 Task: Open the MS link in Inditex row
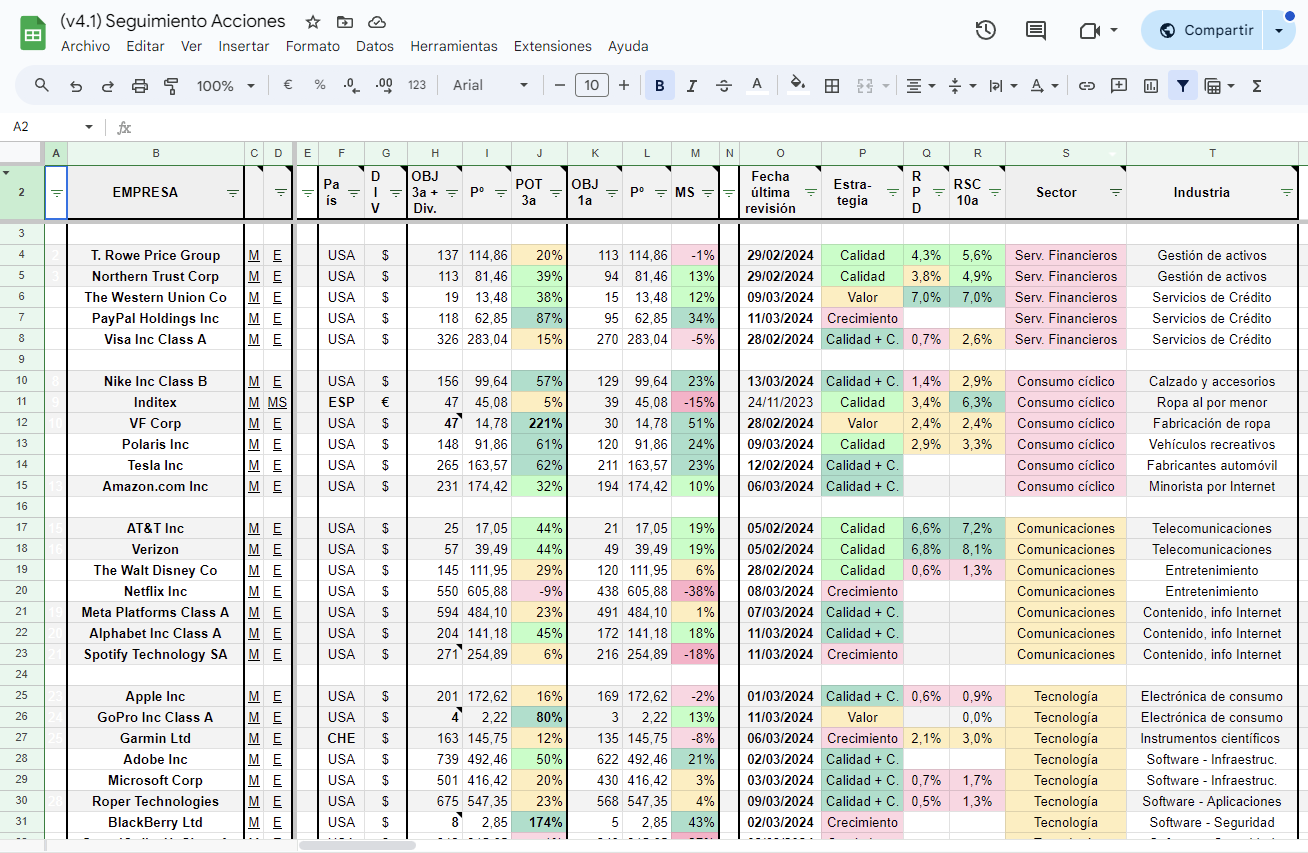(x=277, y=402)
